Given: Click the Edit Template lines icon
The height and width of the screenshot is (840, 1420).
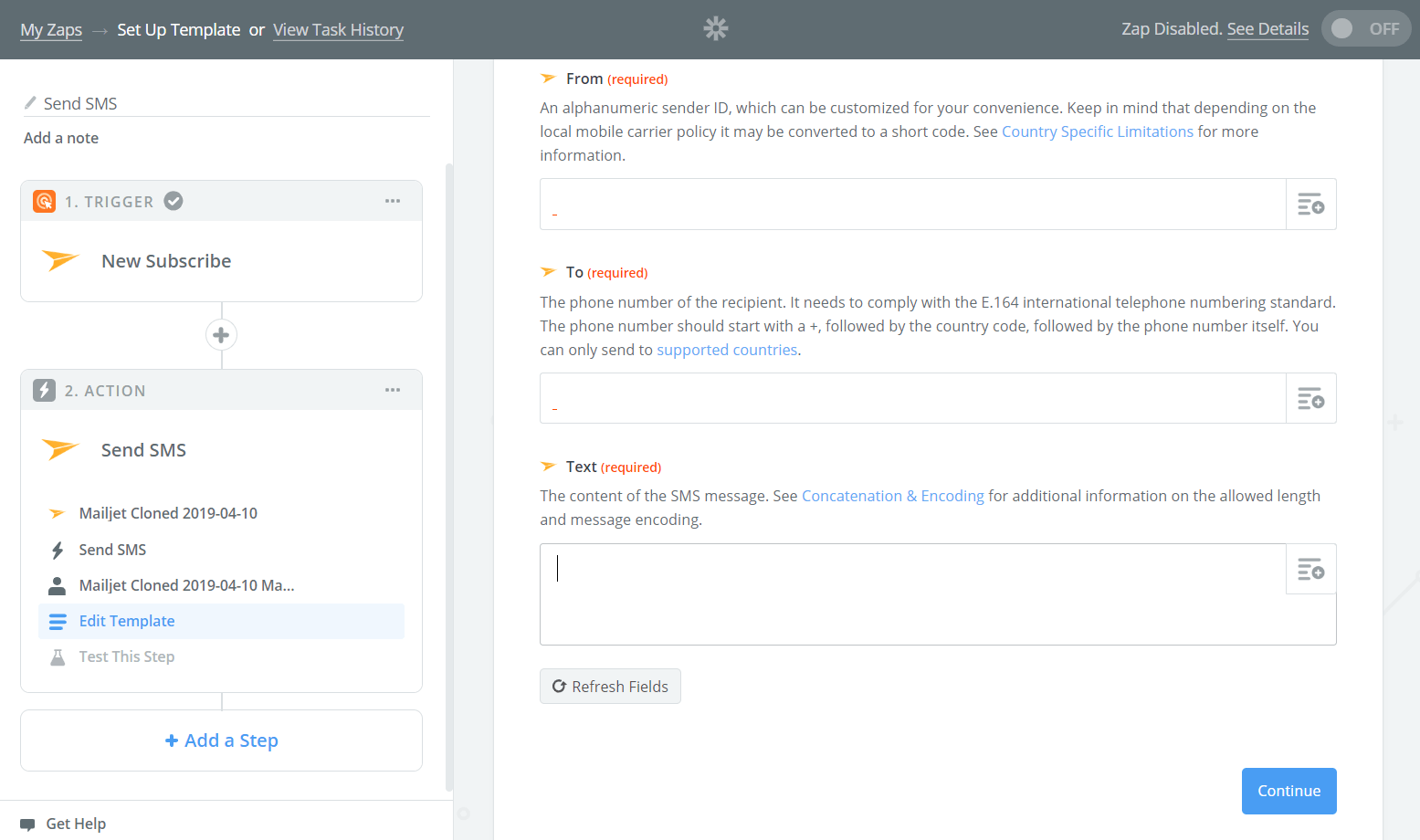Looking at the screenshot, I should click(x=58, y=622).
